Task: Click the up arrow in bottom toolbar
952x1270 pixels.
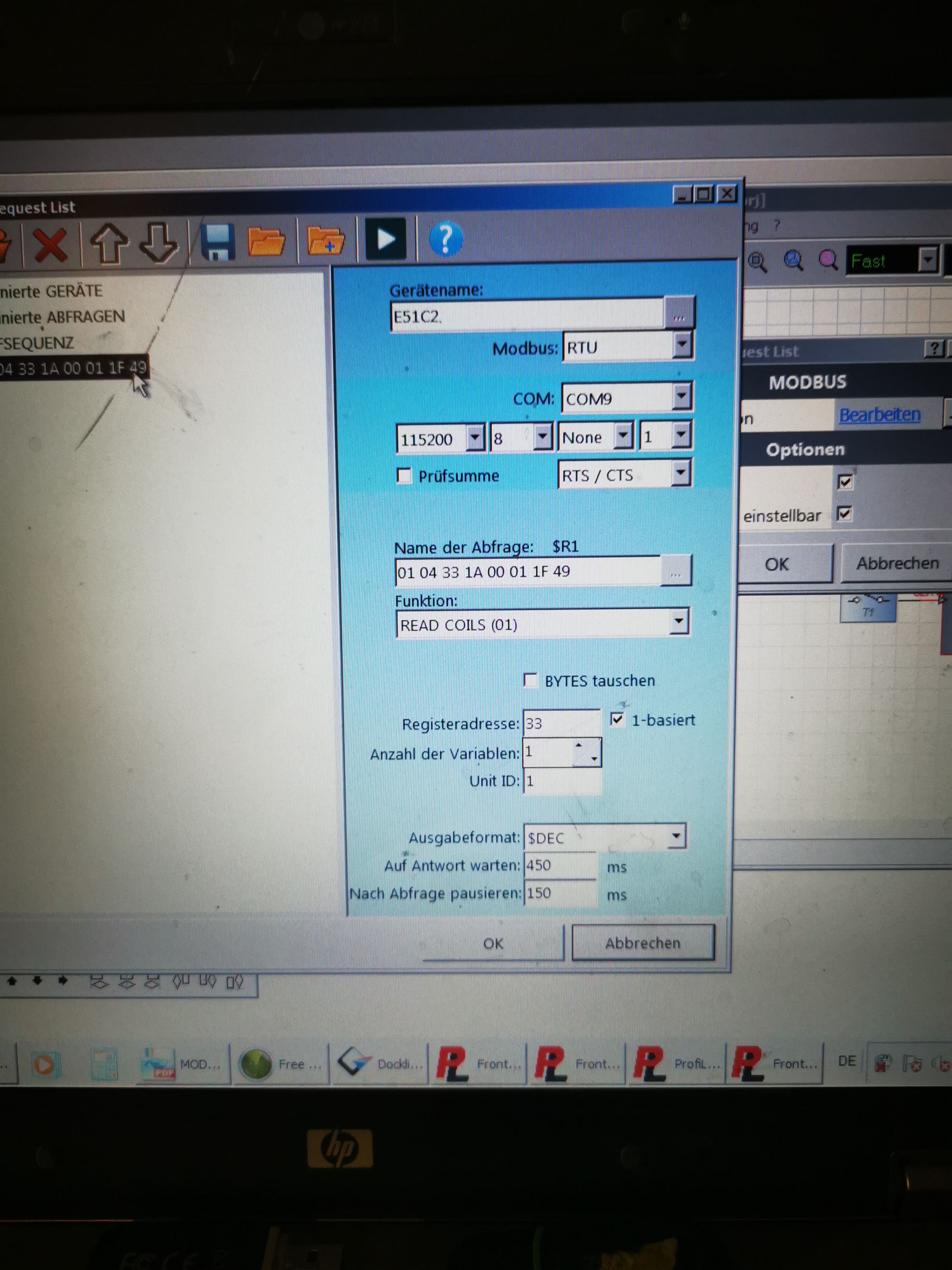Action: [12, 981]
